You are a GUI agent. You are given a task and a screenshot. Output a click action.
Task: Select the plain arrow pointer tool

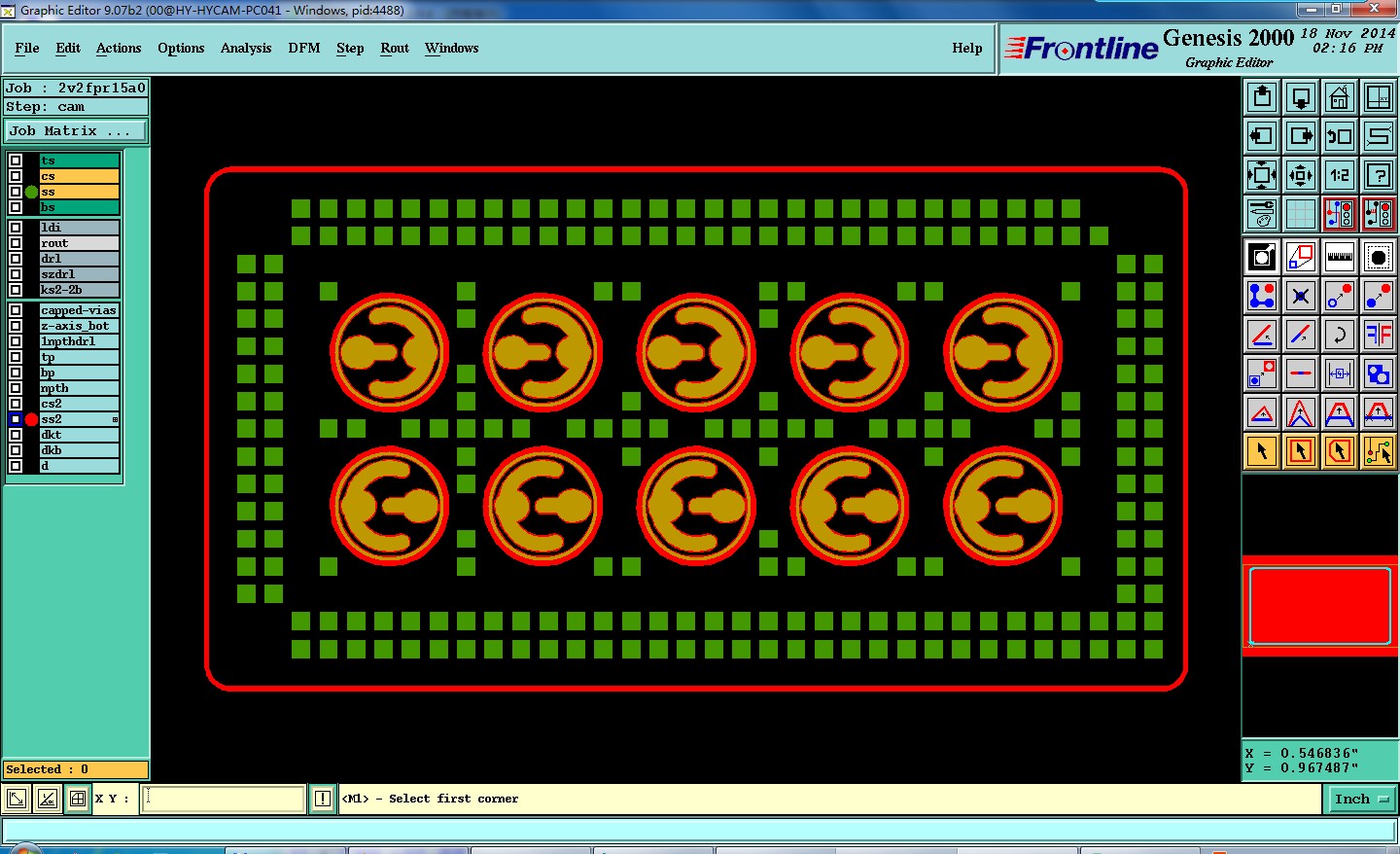coord(1262,451)
